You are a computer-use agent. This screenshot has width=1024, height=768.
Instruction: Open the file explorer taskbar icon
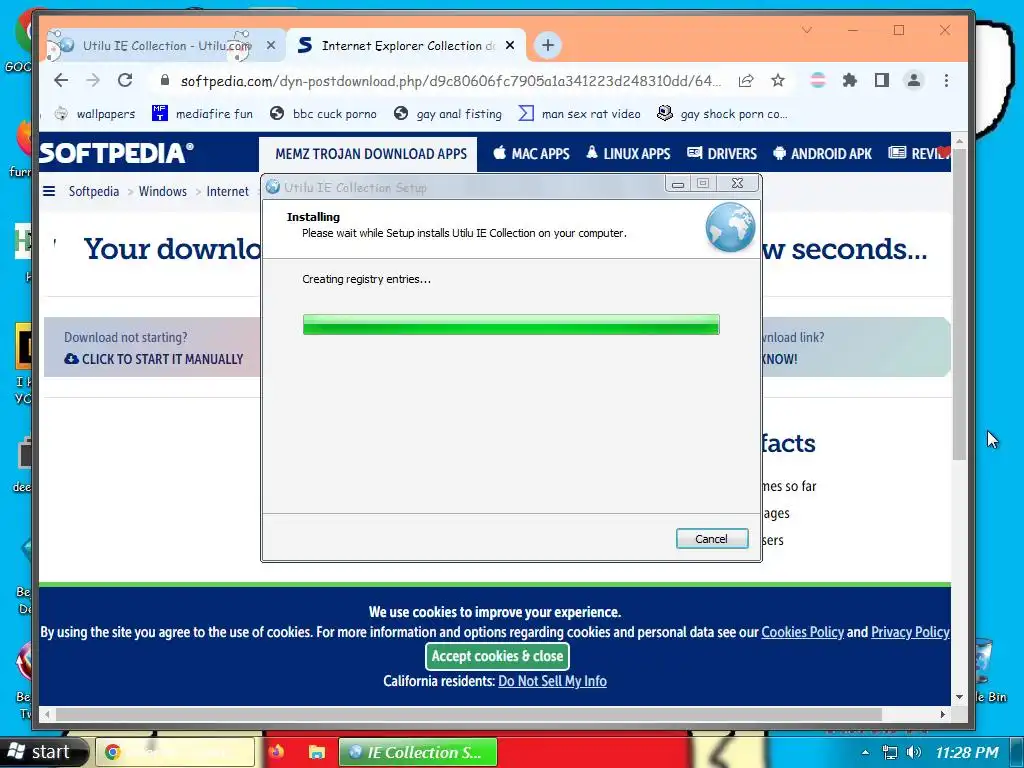(317, 752)
